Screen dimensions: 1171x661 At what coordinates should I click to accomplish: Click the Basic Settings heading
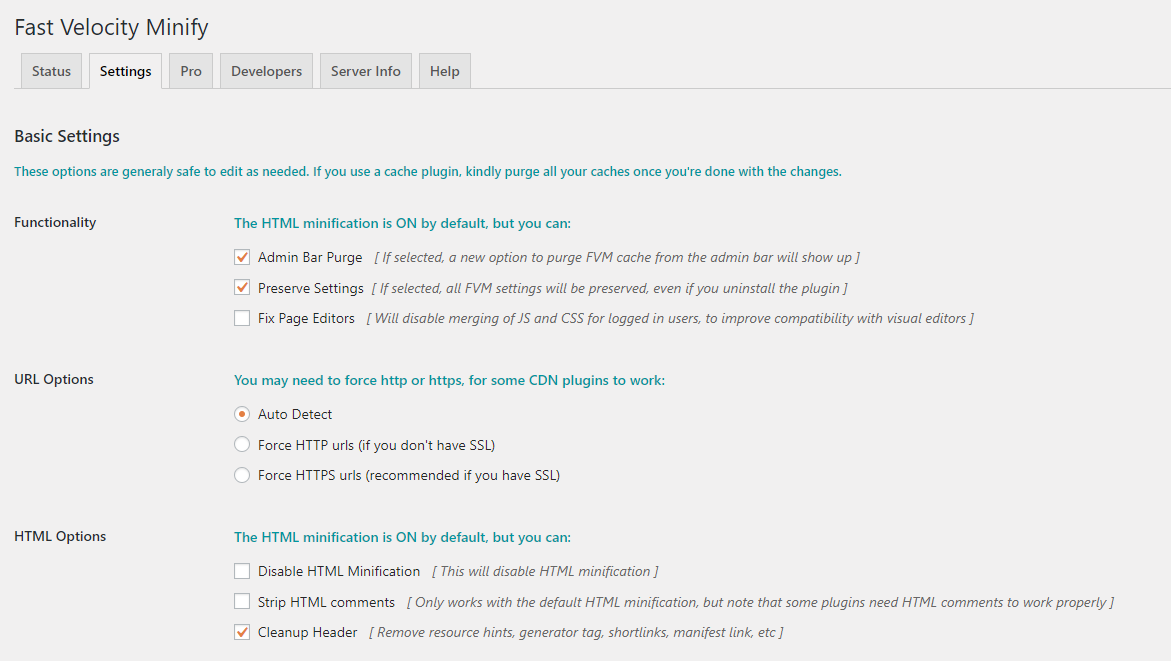(67, 136)
